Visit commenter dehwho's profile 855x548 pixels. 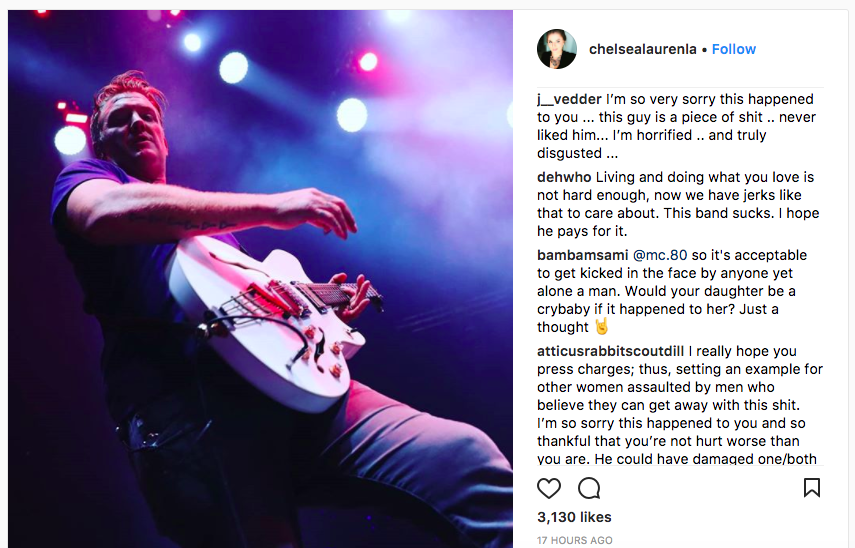(x=564, y=178)
